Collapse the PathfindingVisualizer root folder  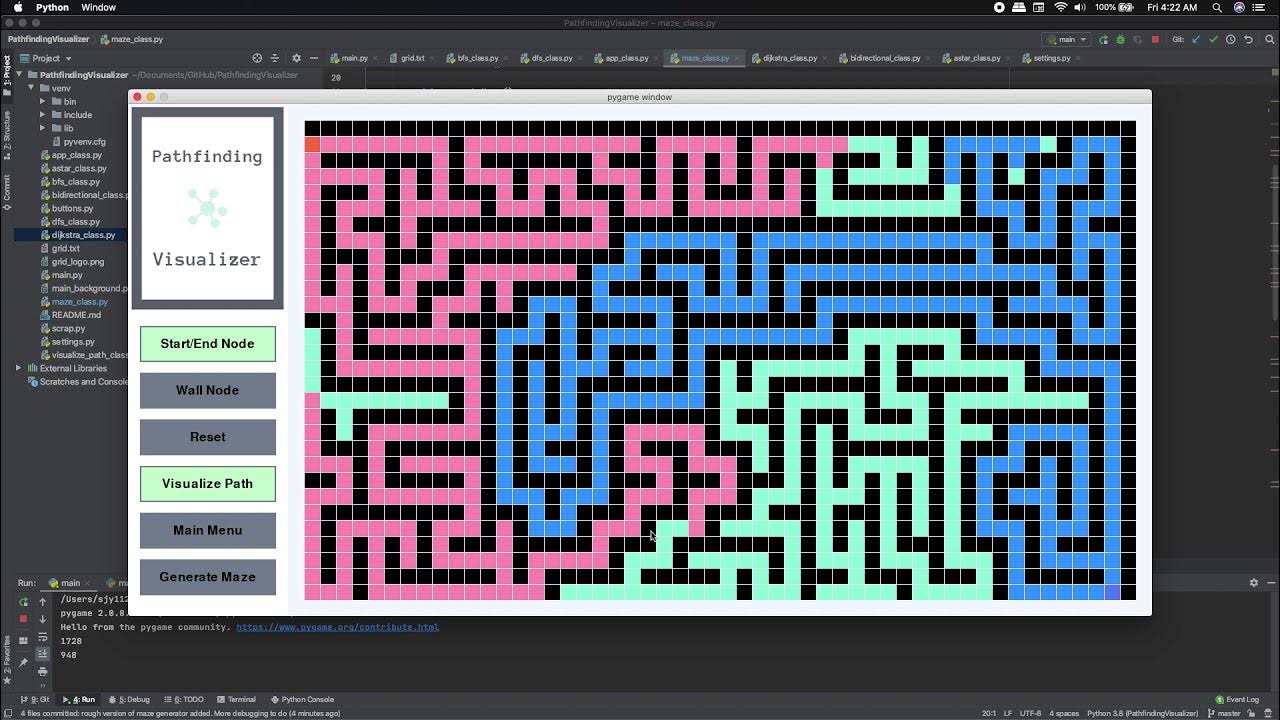pyautogui.click(x=21, y=75)
